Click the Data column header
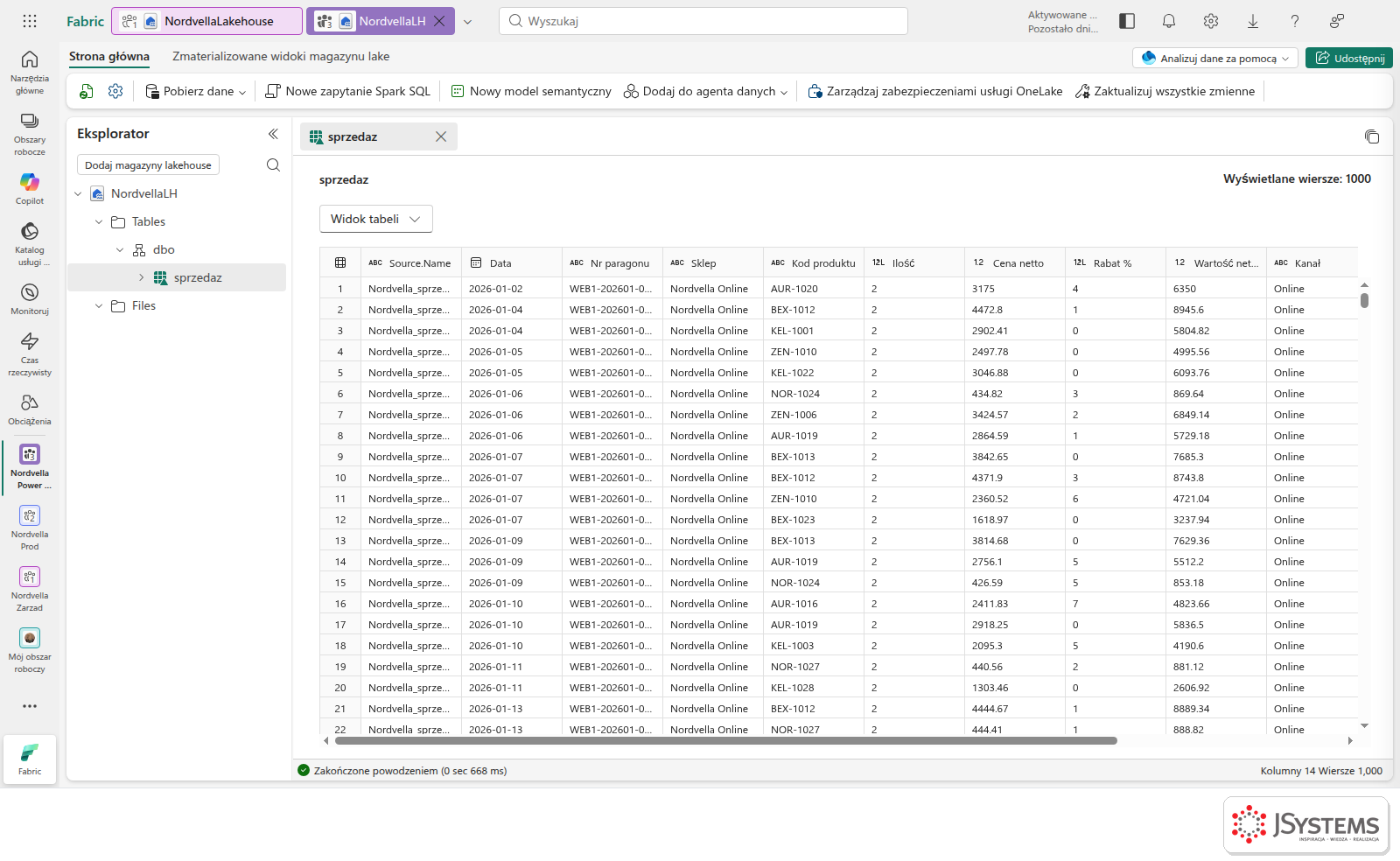1400x861 pixels. point(512,262)
